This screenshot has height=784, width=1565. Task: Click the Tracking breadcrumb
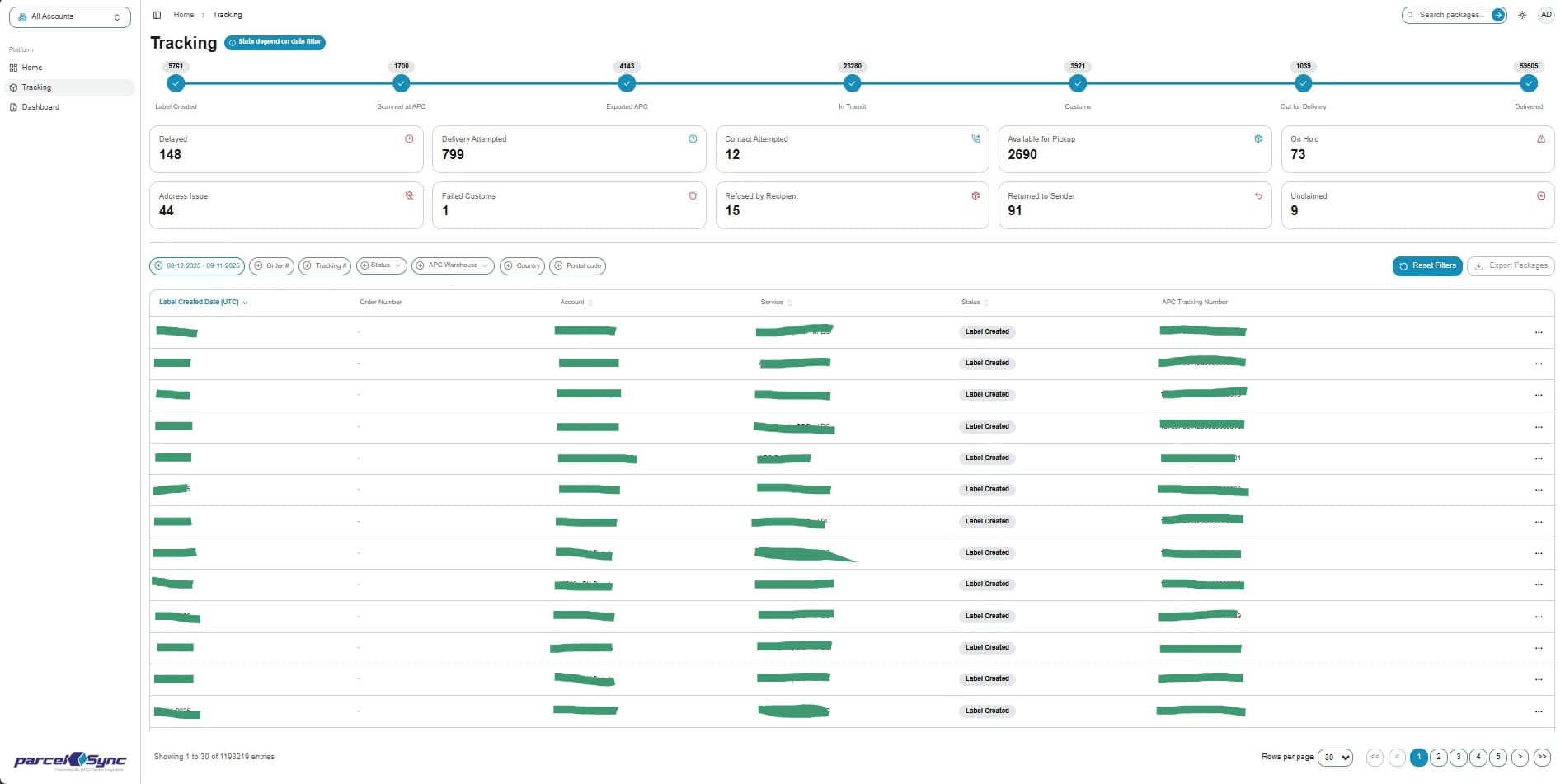pos(228,15)
